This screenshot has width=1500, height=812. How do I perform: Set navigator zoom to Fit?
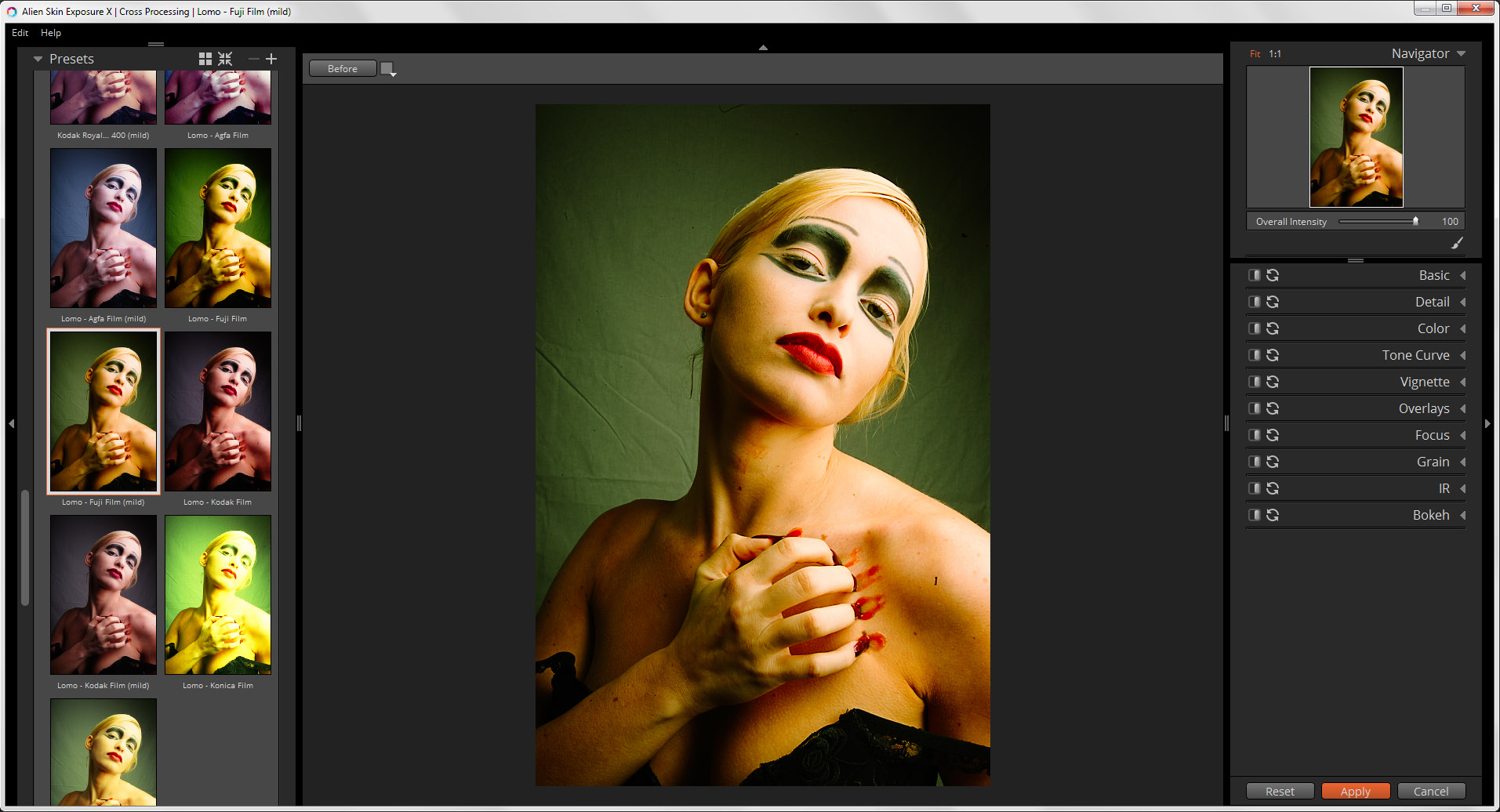1255,54
